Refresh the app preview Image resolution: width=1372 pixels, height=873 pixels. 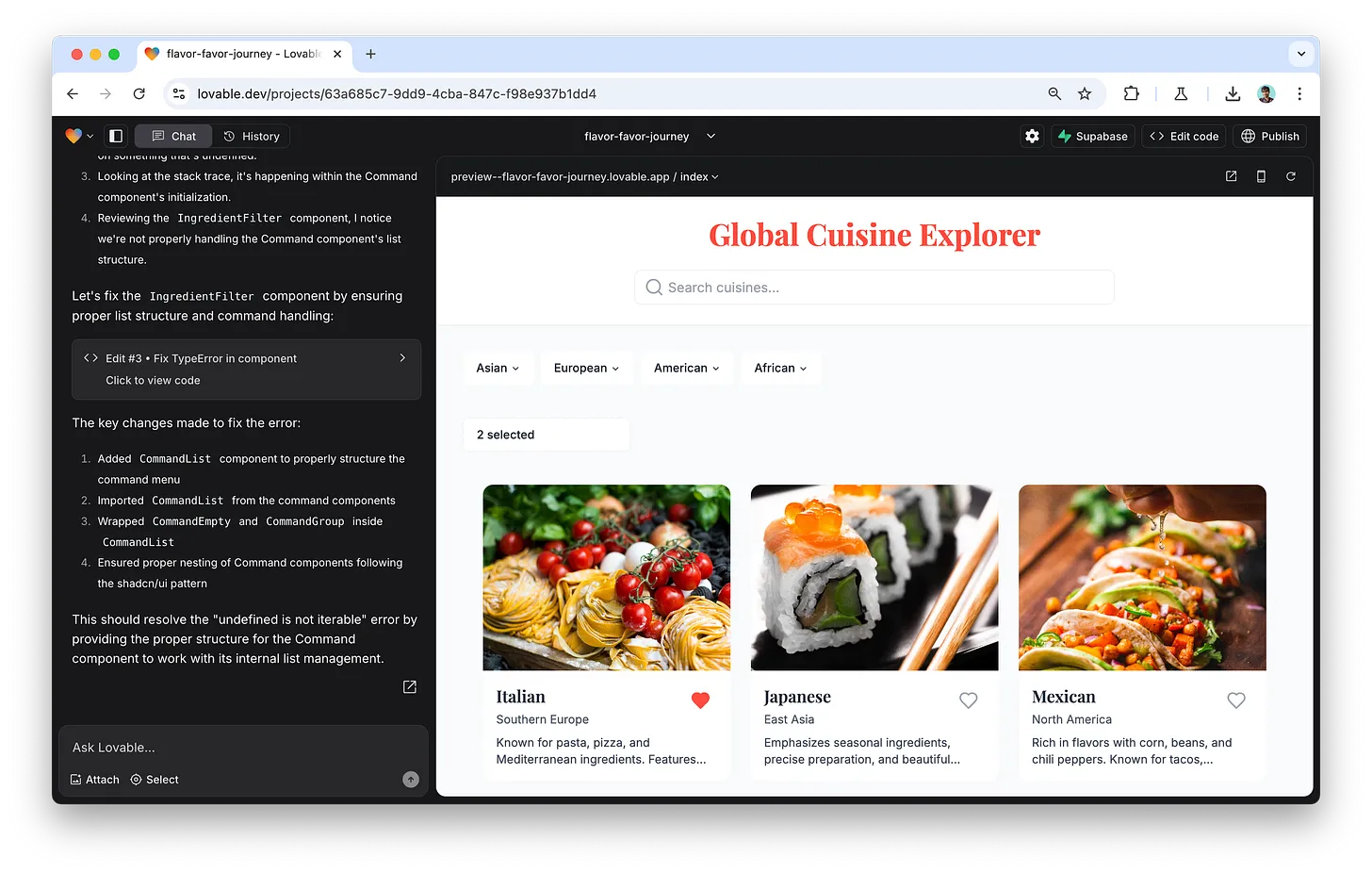click(x=1291, y=176)
